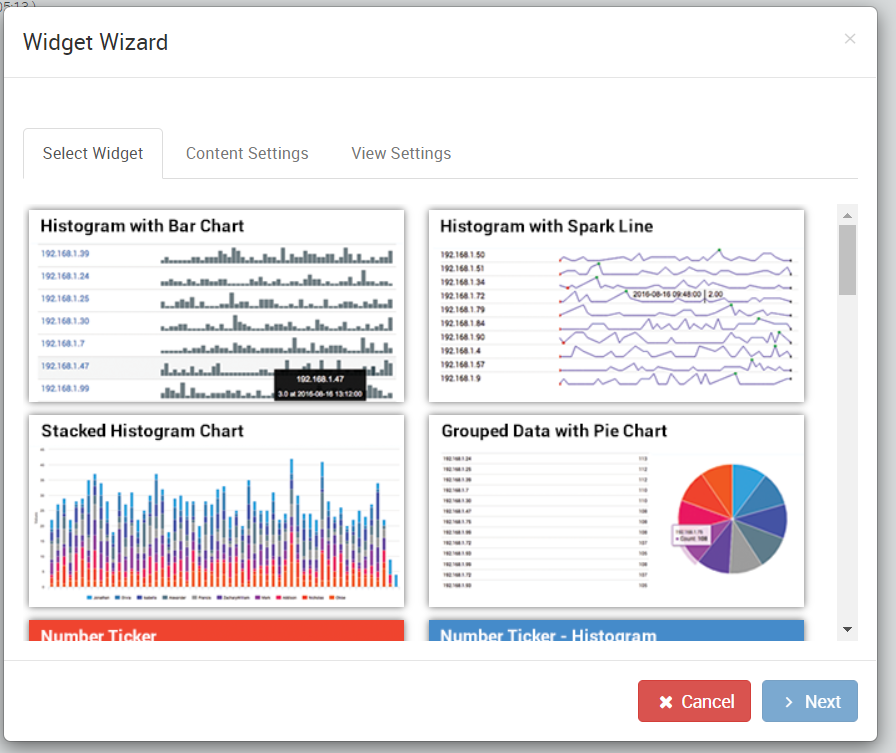Click the scrollbar down arrow

pyautogui.click(x=847, y=629)
